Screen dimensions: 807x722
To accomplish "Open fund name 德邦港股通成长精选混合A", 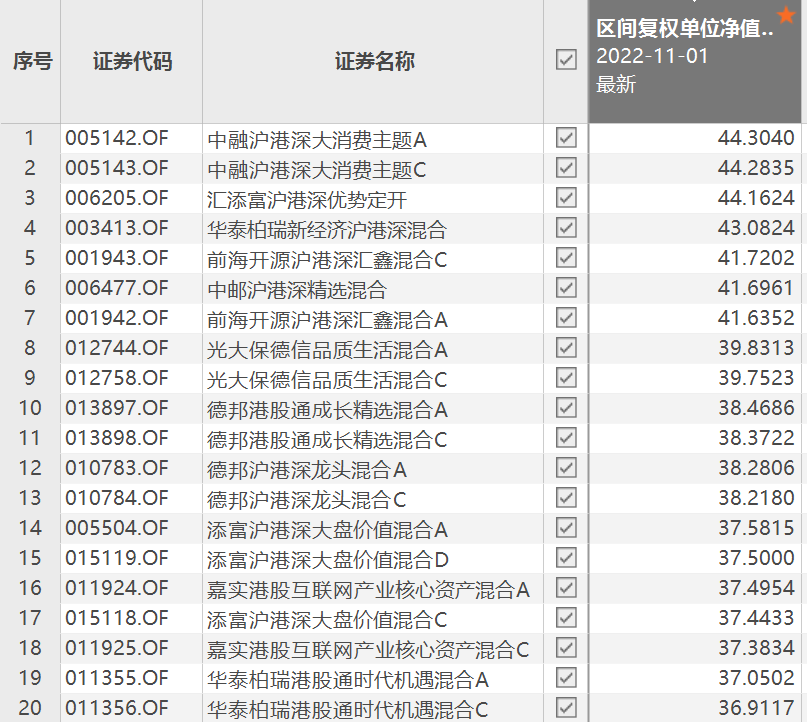I will coord(327,409).
